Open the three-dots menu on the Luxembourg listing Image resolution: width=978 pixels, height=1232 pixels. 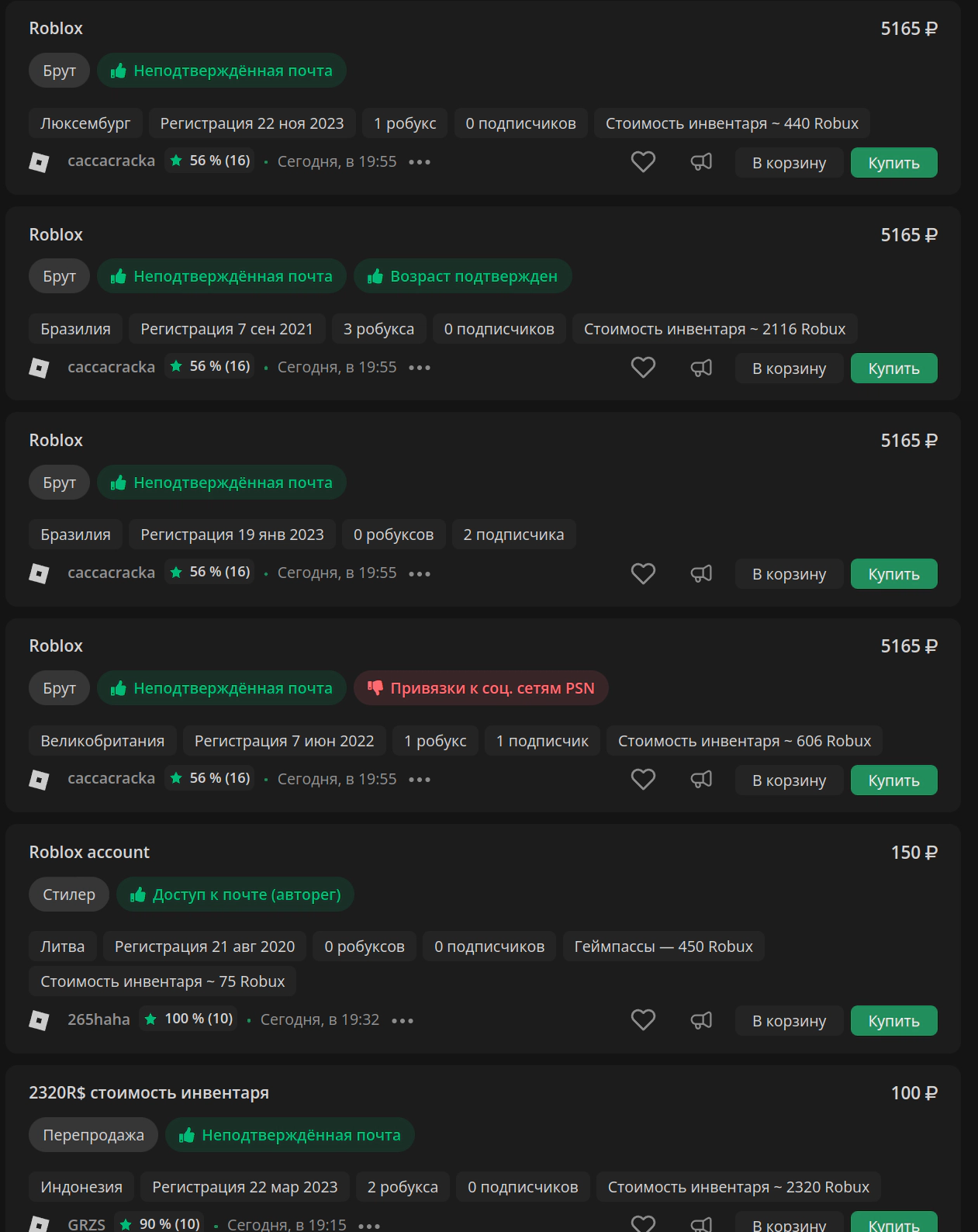pyautogui.click(x=420, y=162)
